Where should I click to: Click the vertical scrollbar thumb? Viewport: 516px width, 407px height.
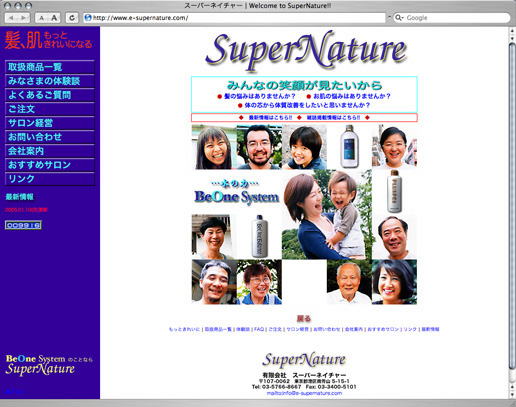[512, 207]
